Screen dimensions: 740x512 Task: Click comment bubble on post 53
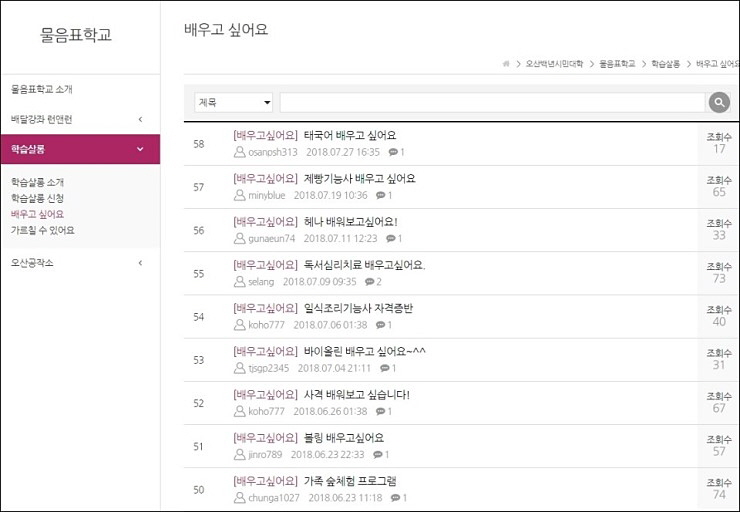click(x=383, y=368)
